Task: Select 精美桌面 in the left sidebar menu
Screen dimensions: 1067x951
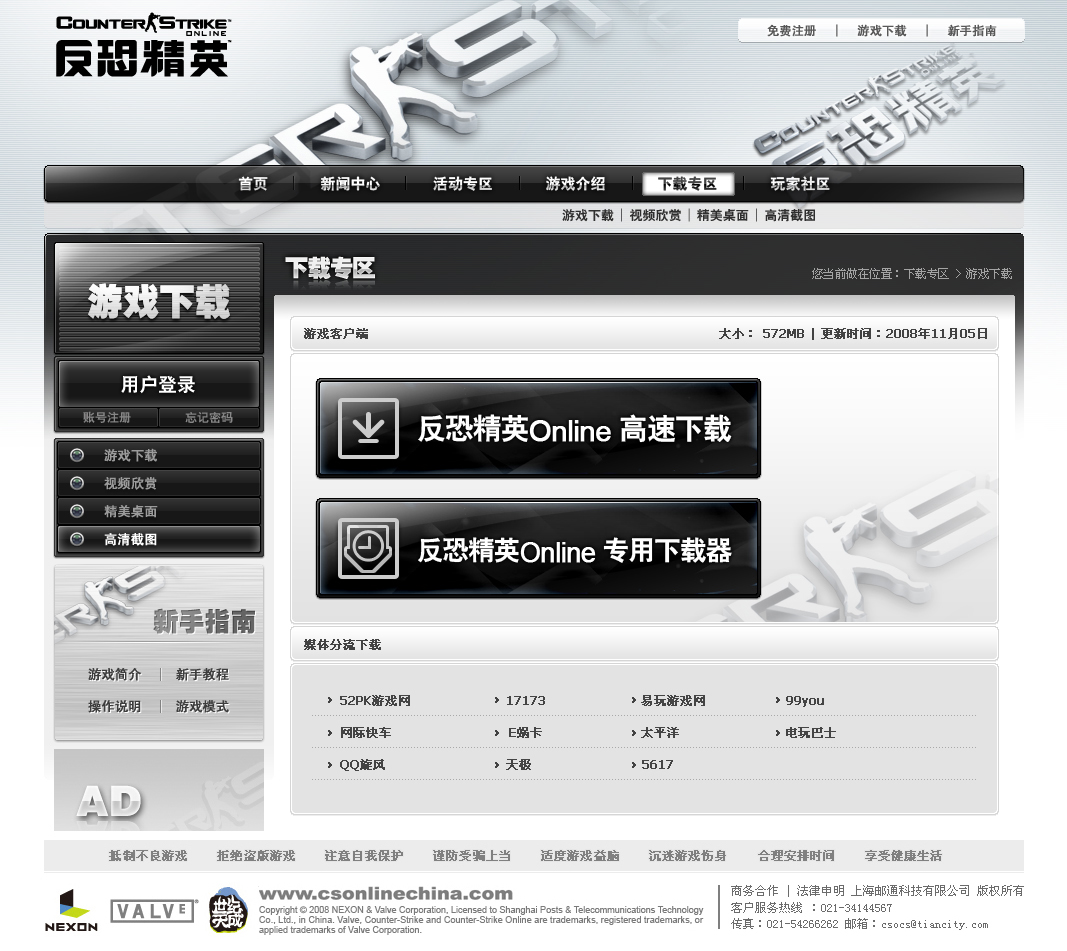Action: (x=159, y=511)
